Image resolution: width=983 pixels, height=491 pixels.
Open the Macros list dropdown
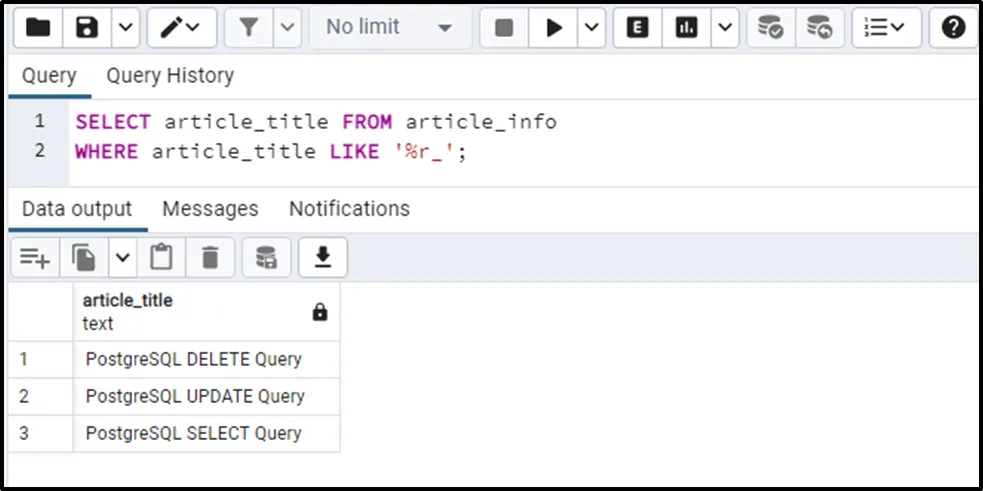click(x=886, y=28)
